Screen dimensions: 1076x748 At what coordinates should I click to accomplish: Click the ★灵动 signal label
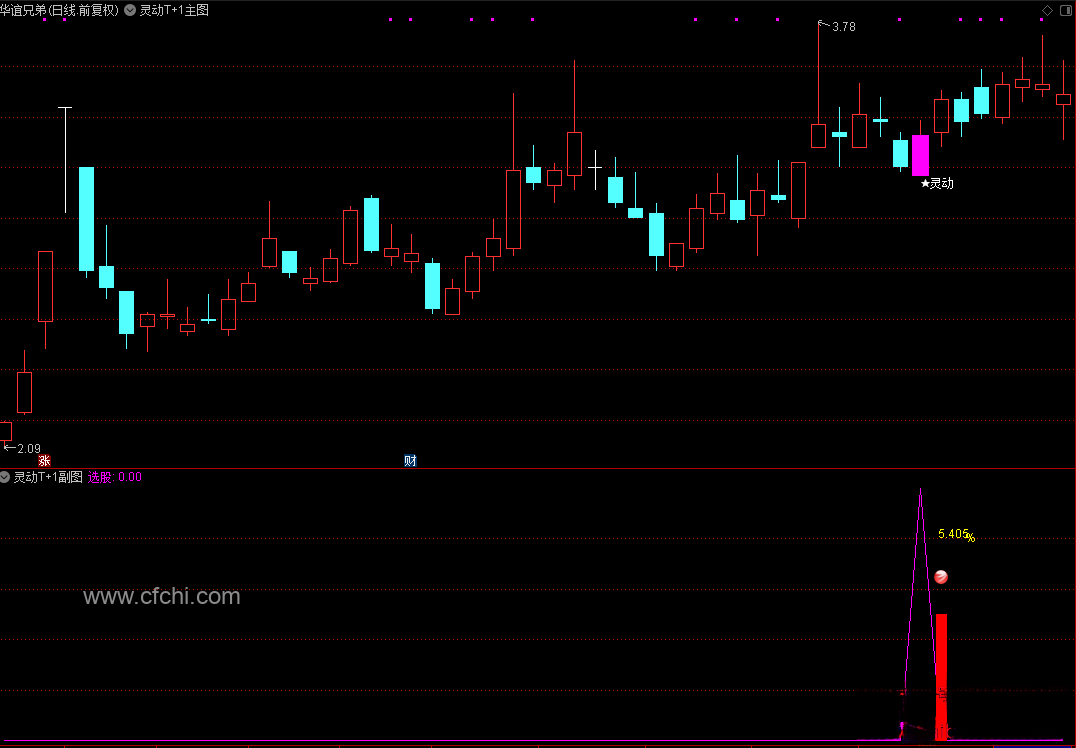937,183
